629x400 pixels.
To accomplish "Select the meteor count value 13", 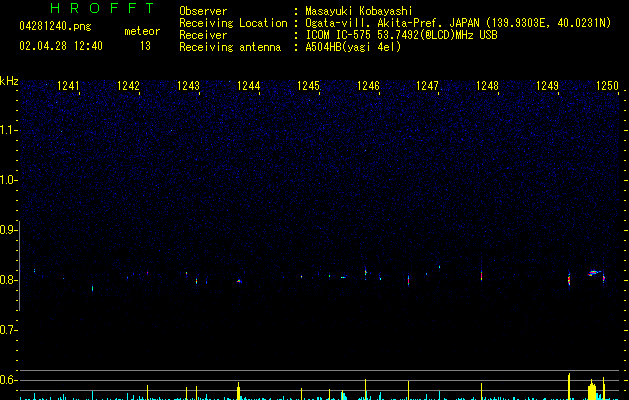I will tap(145, 46).
